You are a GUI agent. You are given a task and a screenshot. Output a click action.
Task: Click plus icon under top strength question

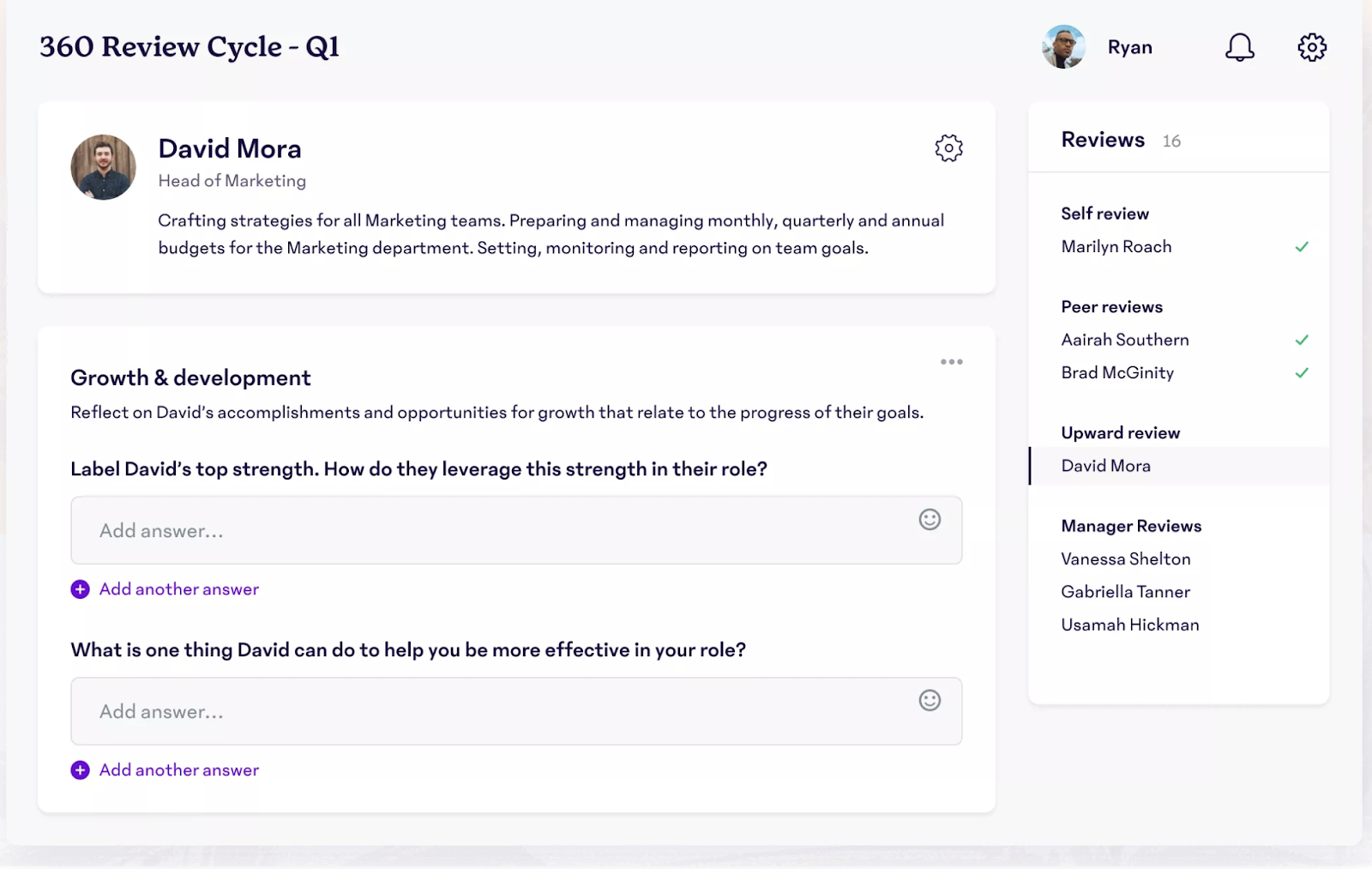click(80, 589)
